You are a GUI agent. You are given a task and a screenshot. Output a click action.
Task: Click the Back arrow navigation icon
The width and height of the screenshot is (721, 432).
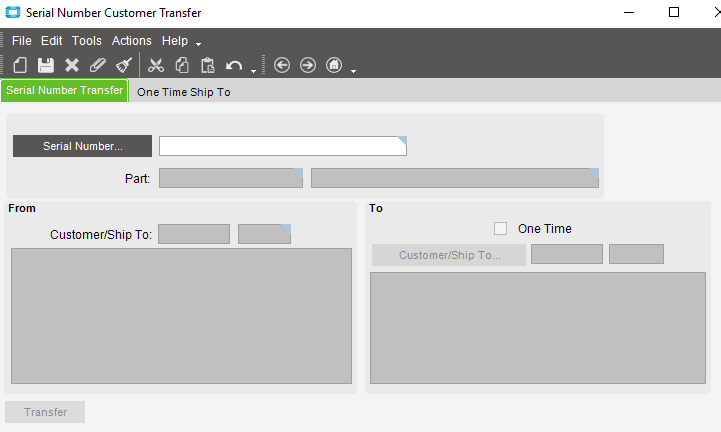tap(282, 65)
